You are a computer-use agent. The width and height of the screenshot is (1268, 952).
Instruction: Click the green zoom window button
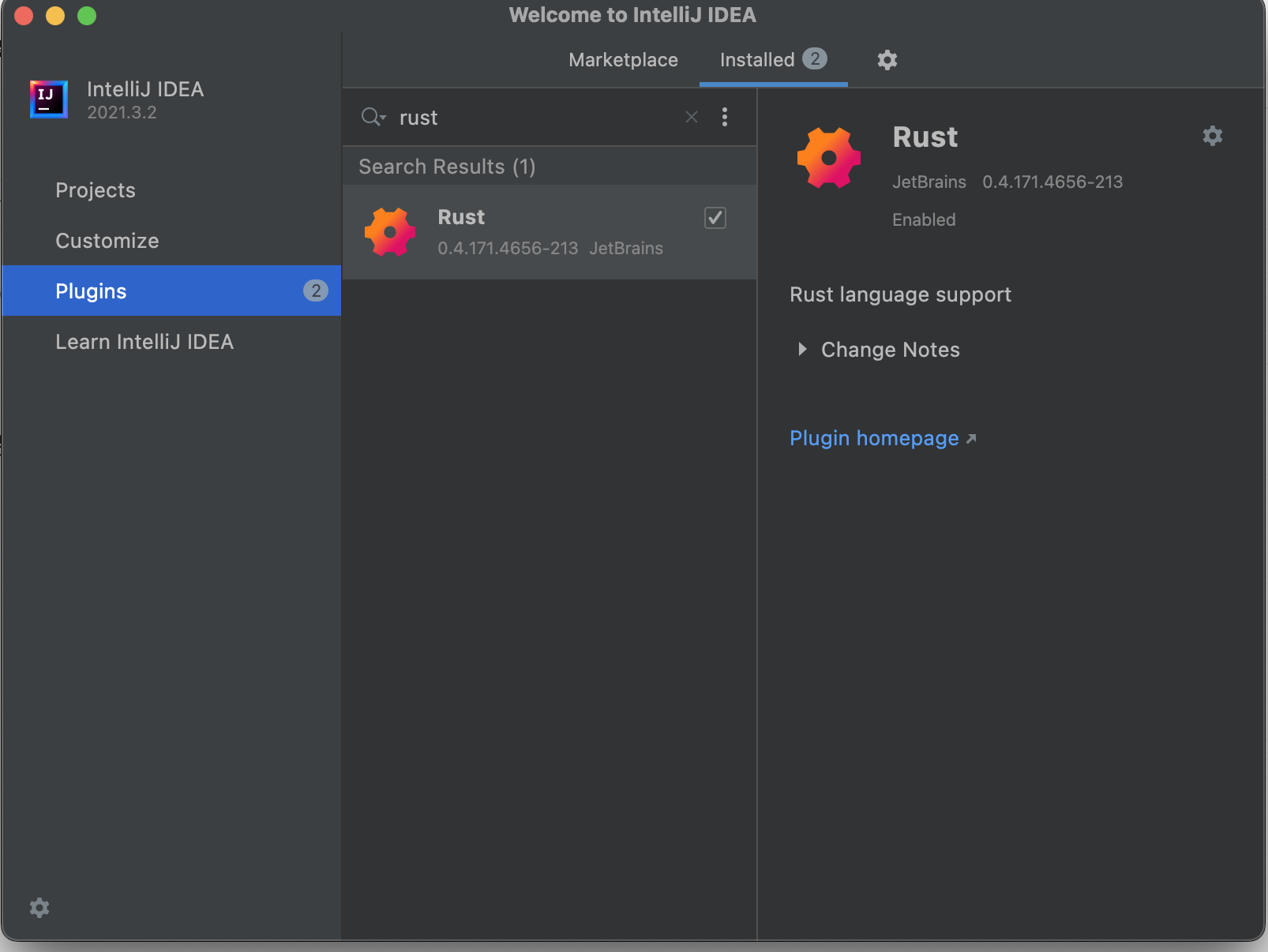87,16
